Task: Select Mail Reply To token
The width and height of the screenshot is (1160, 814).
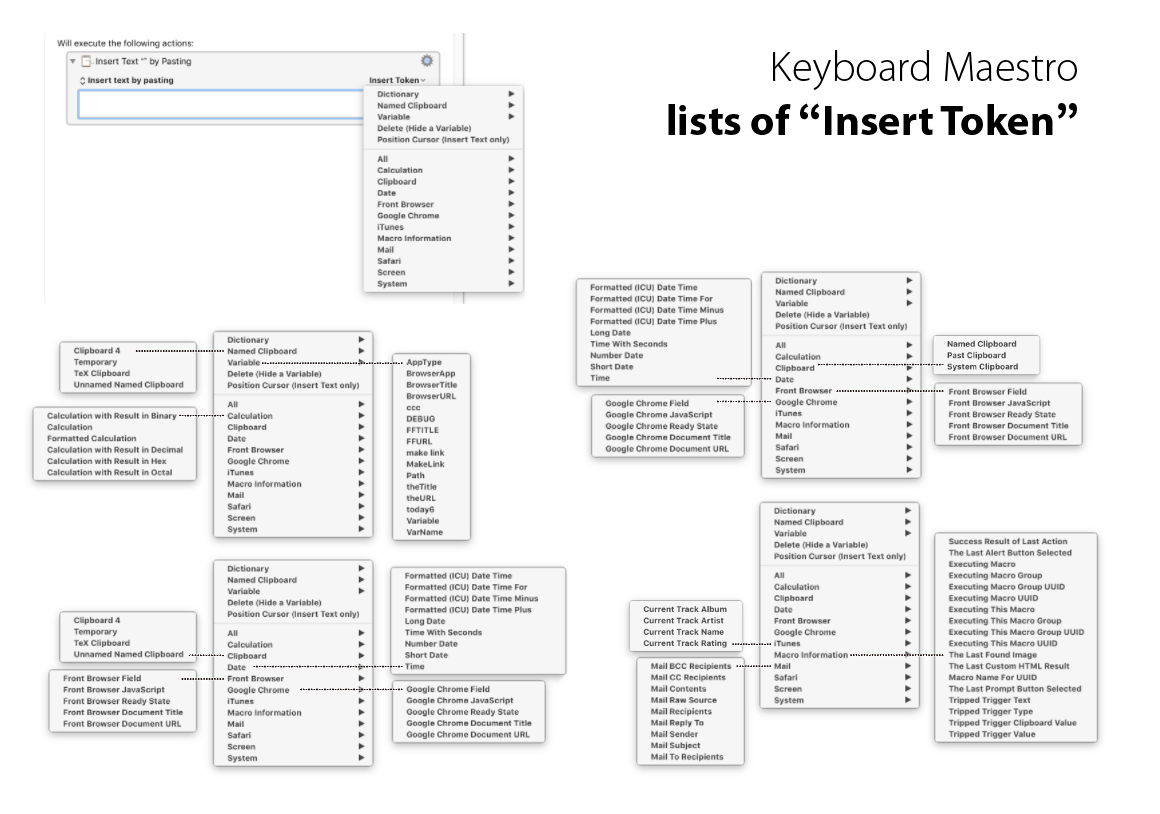Action: pyautogui.click(x=677, y=722)
